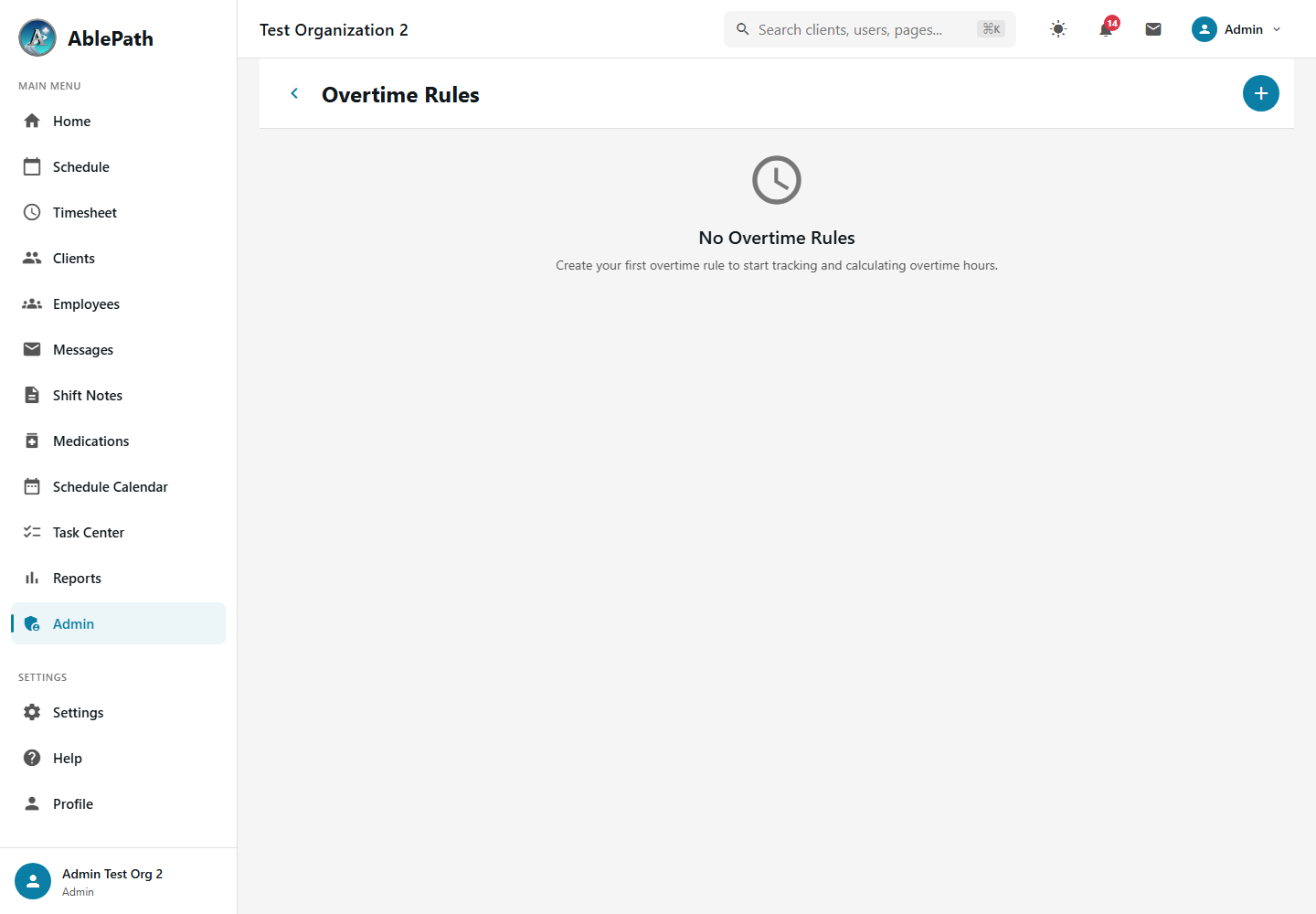Click the Profile person icon
Screen dimensions: 1316x914
32,803
